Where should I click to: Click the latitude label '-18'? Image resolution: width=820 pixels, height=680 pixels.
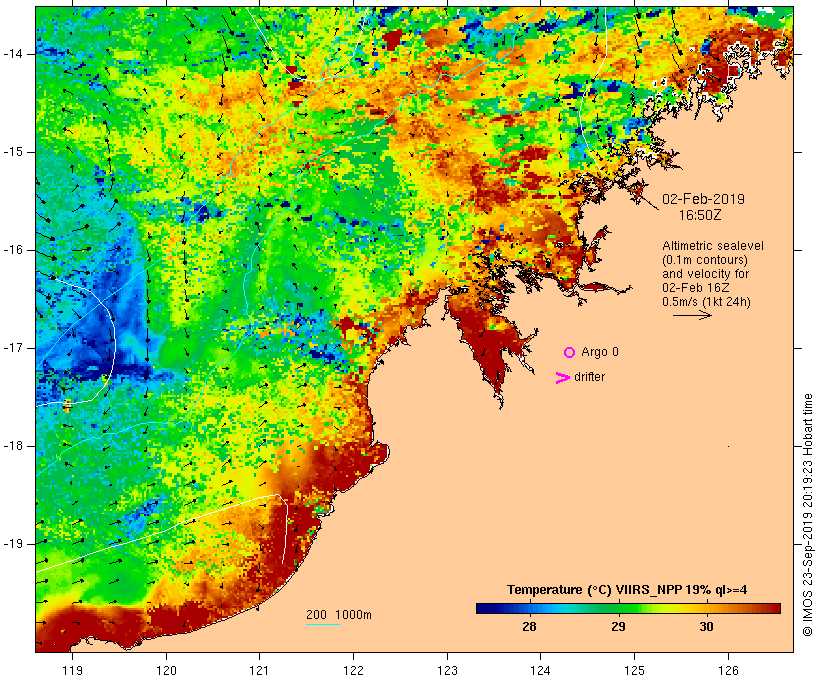coord(13,446)
